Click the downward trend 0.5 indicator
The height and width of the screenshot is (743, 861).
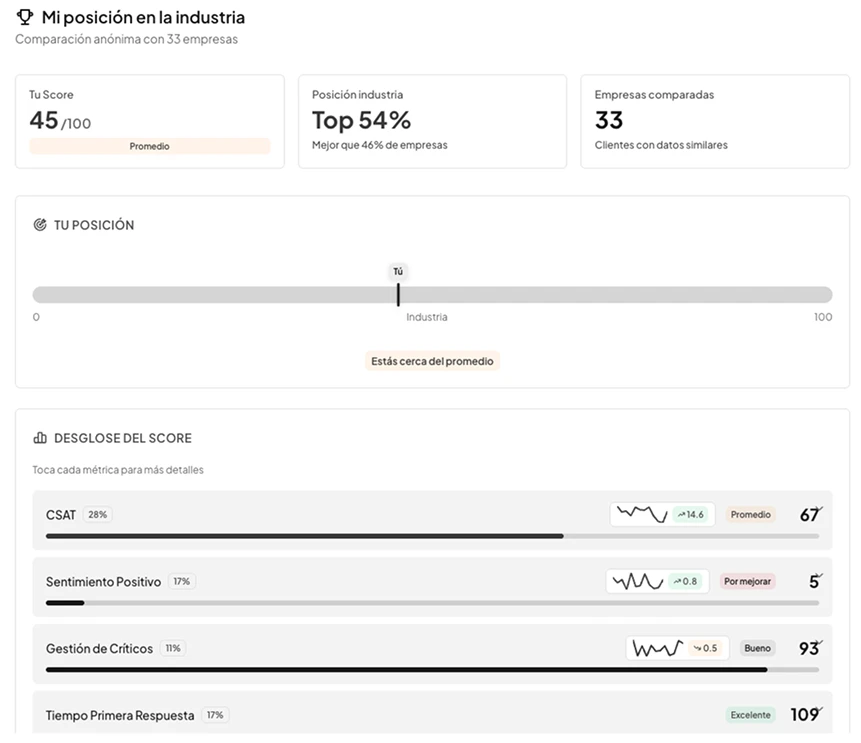[706, 648]
